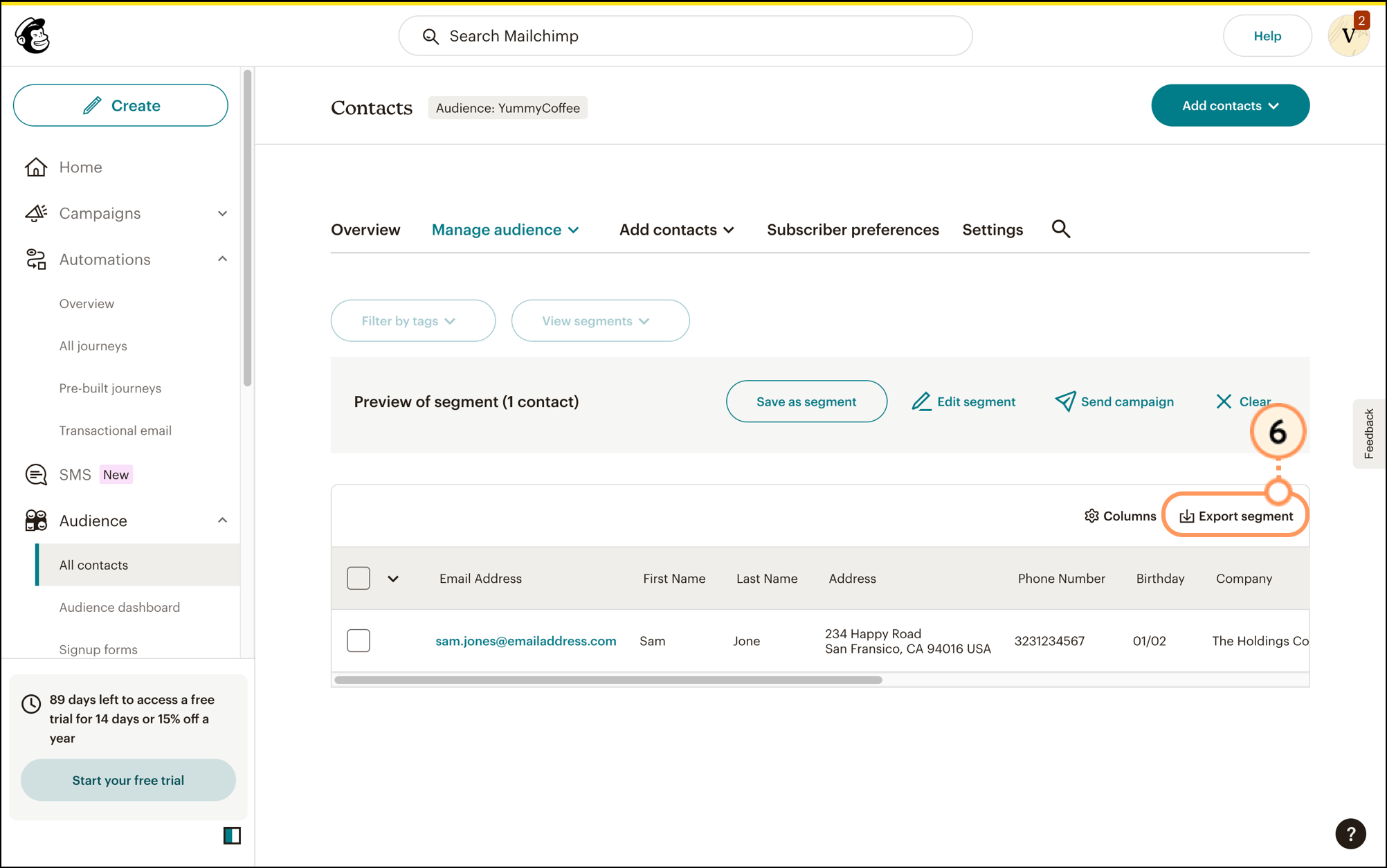This screenshot has height=868, width=1387.
Task: Click the Audience: YummyCoffee badge
Action: [x=508, y=108]
